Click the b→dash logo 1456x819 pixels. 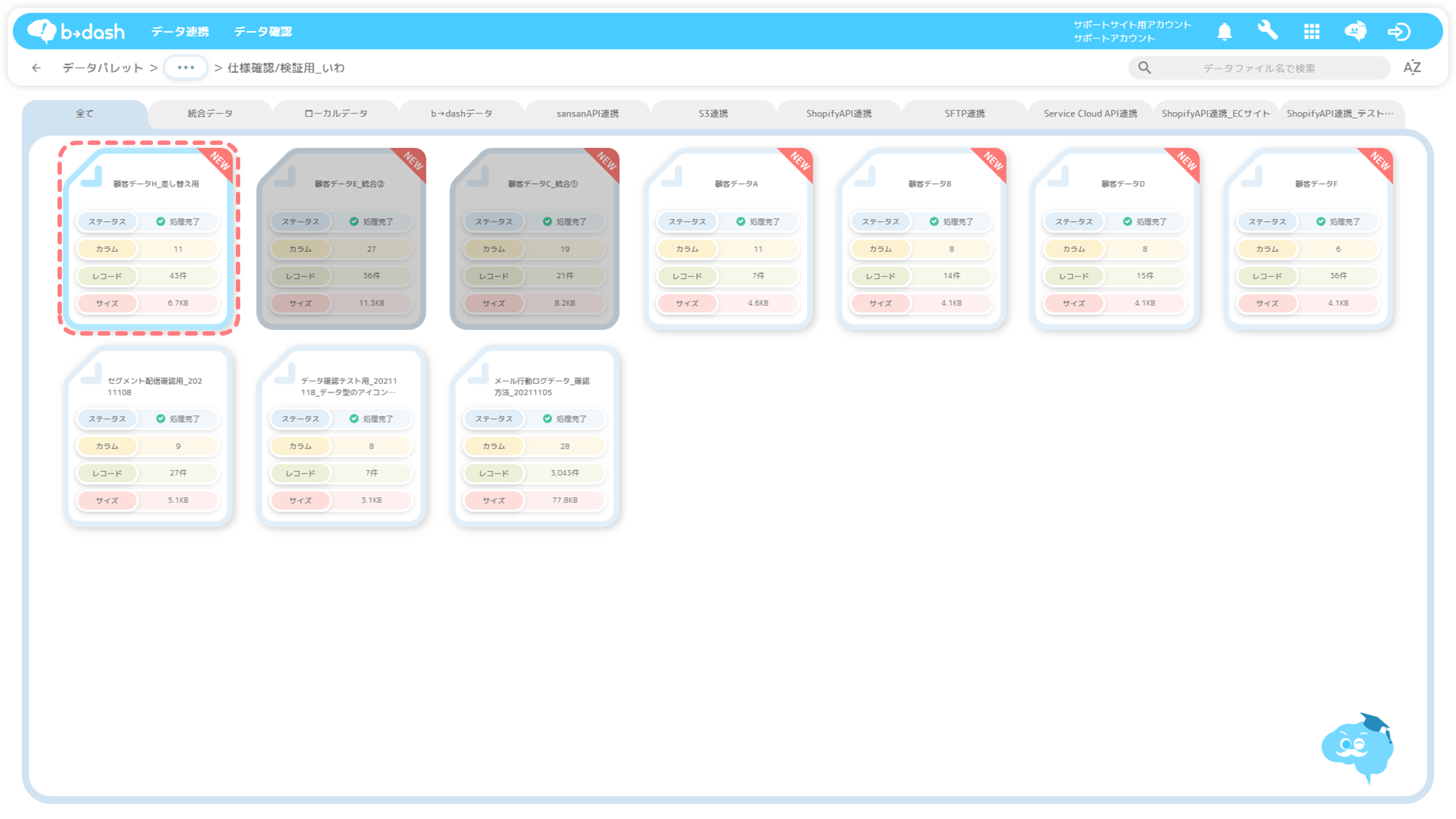point(76,31)
